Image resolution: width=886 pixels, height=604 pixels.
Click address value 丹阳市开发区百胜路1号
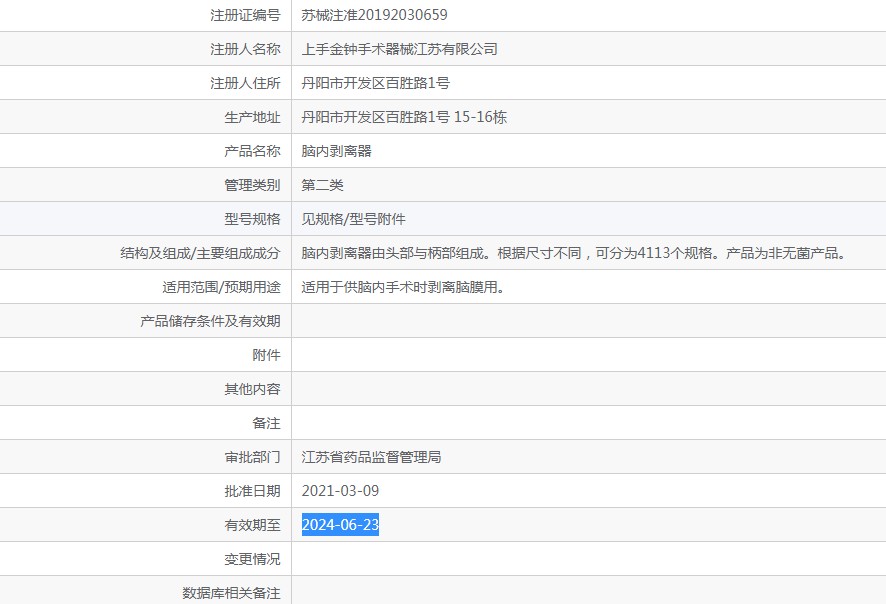[x=375, y=83]
